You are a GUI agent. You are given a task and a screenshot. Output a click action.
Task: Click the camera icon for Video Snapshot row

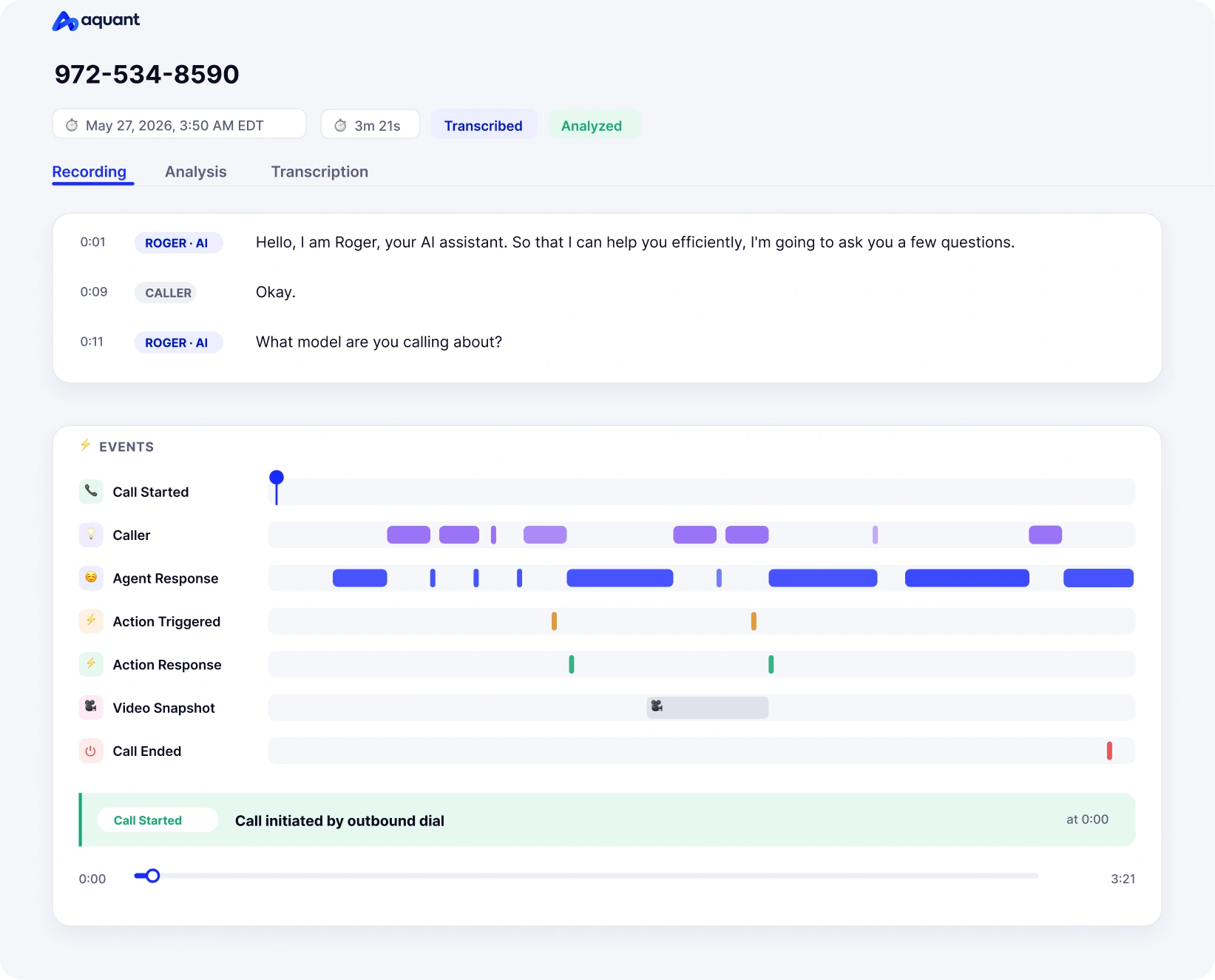coord(91,706)
